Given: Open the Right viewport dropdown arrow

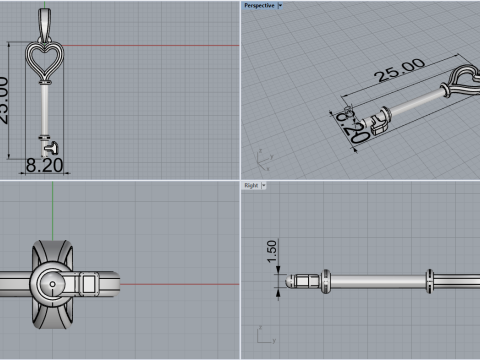Looking at the screenshot, I should tap(264, 185).
